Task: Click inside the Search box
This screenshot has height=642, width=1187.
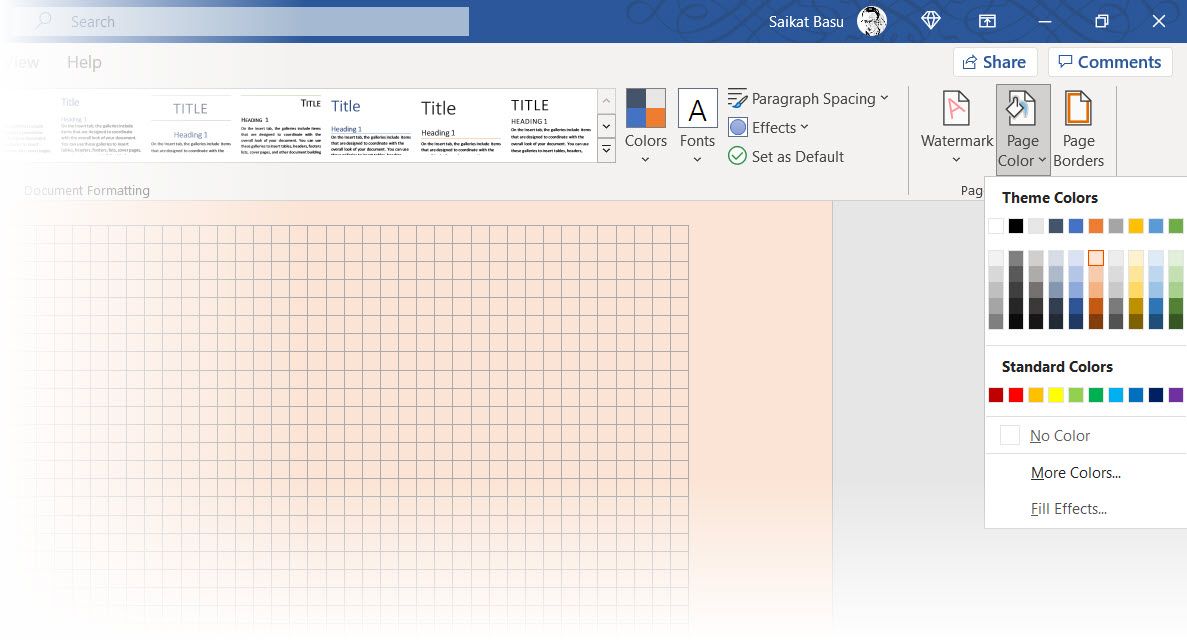Action: [x=240, y=21]
